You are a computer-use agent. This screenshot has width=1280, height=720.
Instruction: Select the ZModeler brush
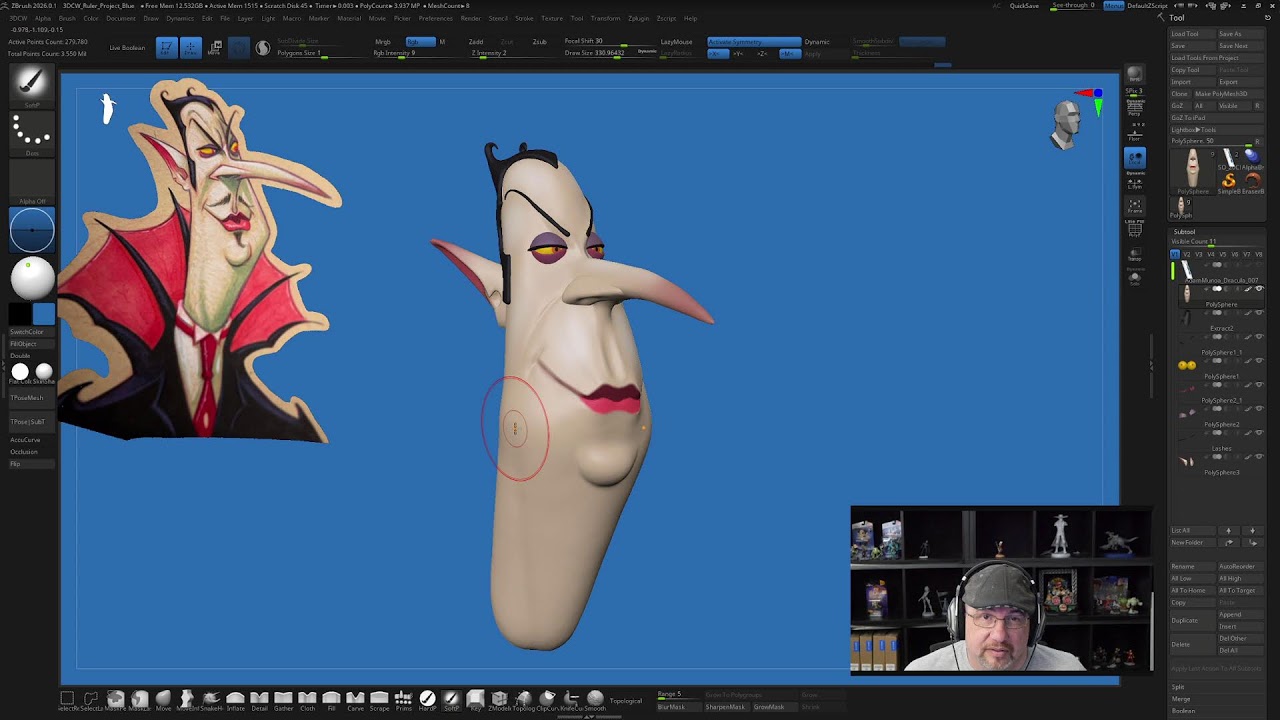pos(499,700)
